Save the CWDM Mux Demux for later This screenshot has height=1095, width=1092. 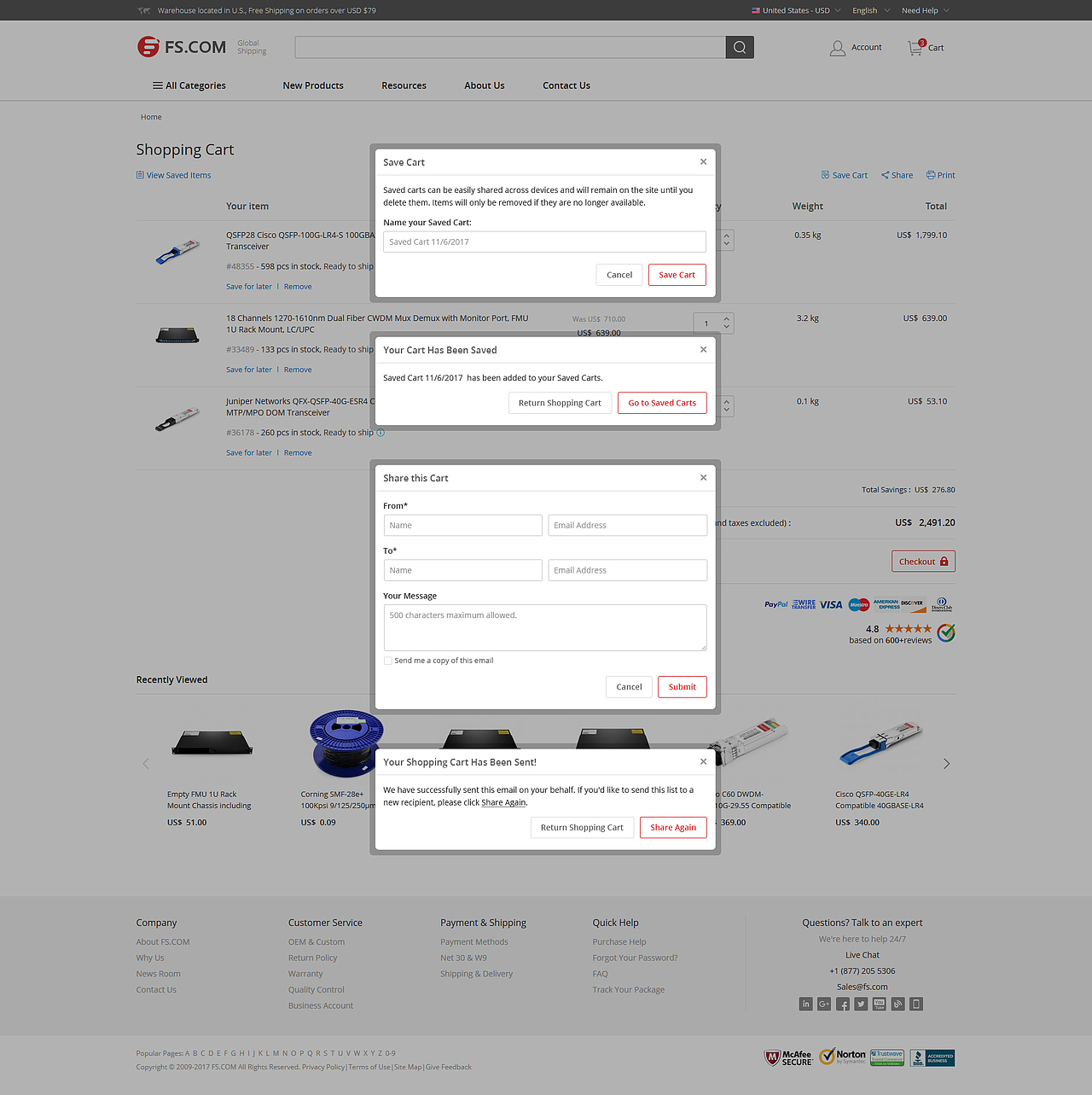pos(249,370)
